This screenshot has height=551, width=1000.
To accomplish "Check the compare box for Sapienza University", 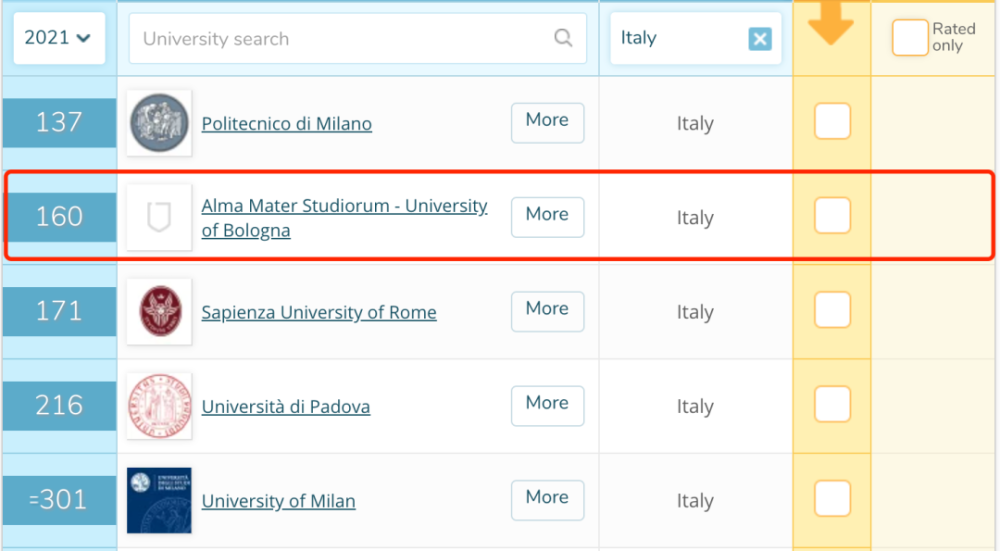I will click(832, 309).
